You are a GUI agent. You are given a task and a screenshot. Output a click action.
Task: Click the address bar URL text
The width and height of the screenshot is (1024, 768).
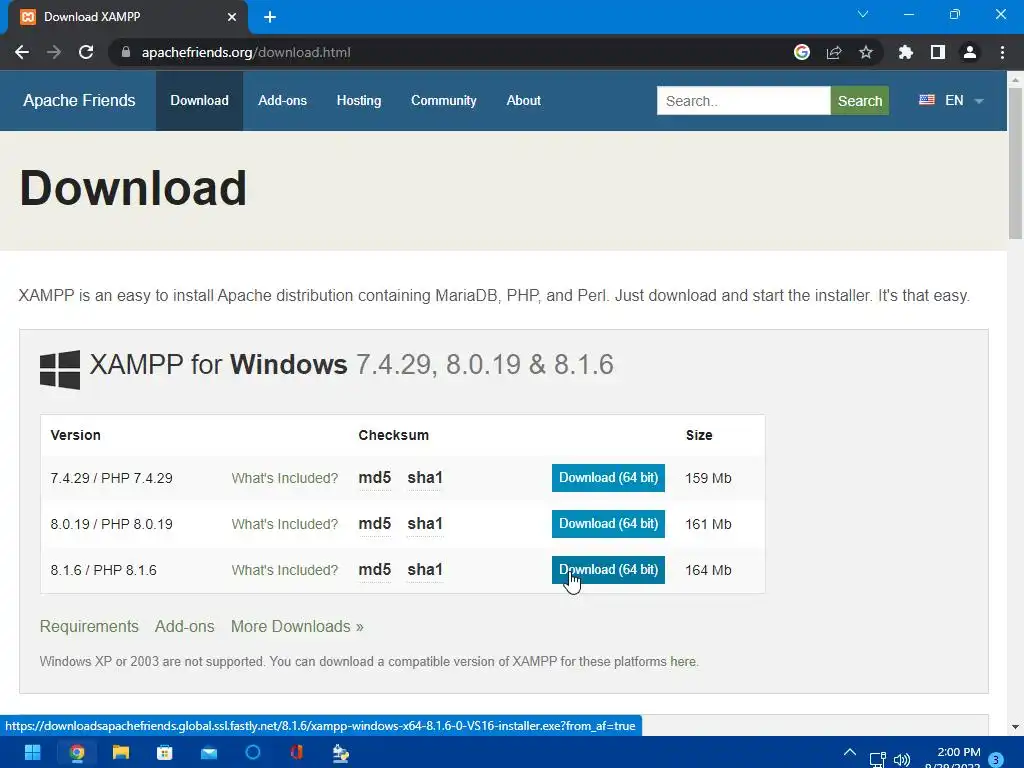246,52
